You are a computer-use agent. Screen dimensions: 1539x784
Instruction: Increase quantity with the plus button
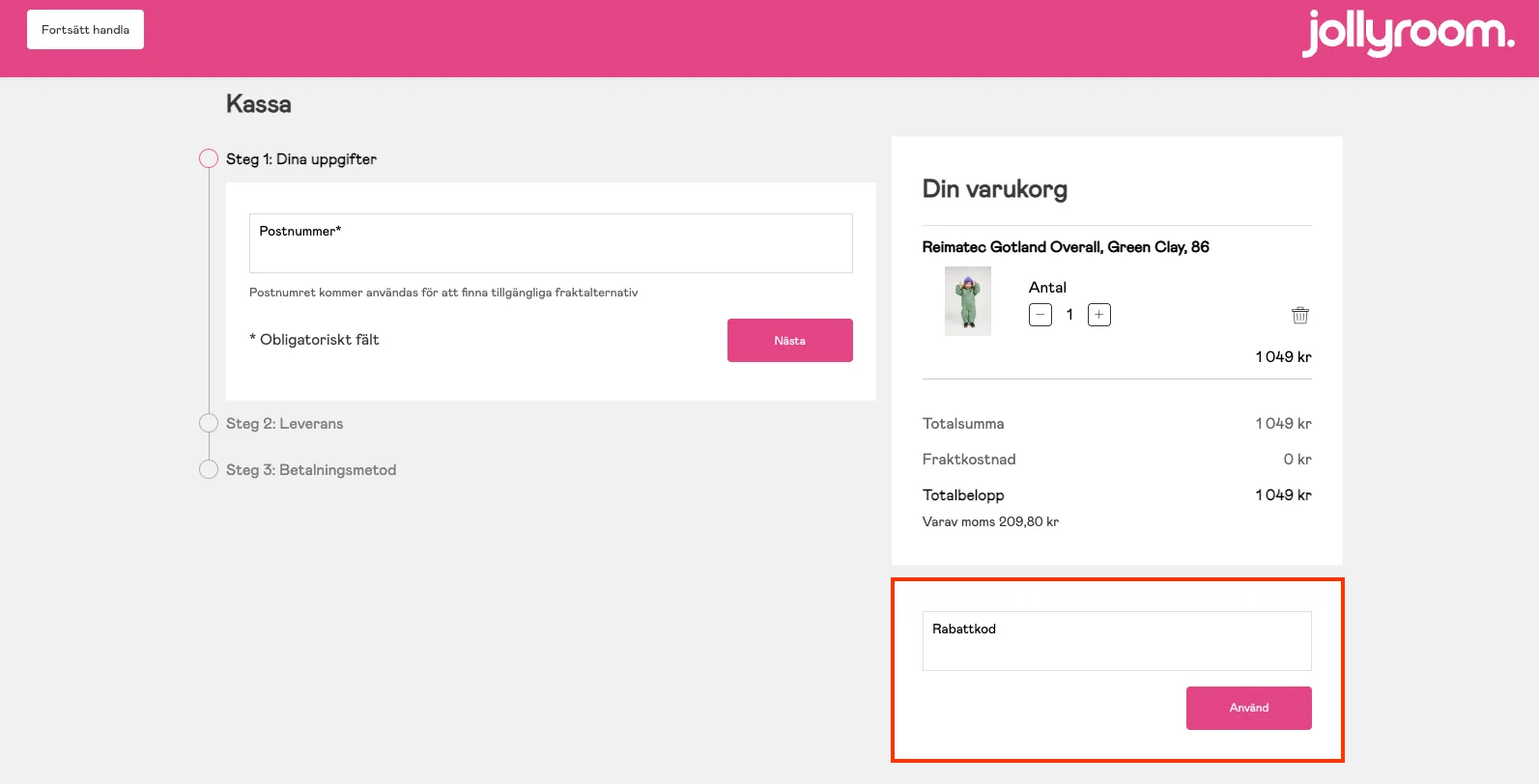[1099, 315]
